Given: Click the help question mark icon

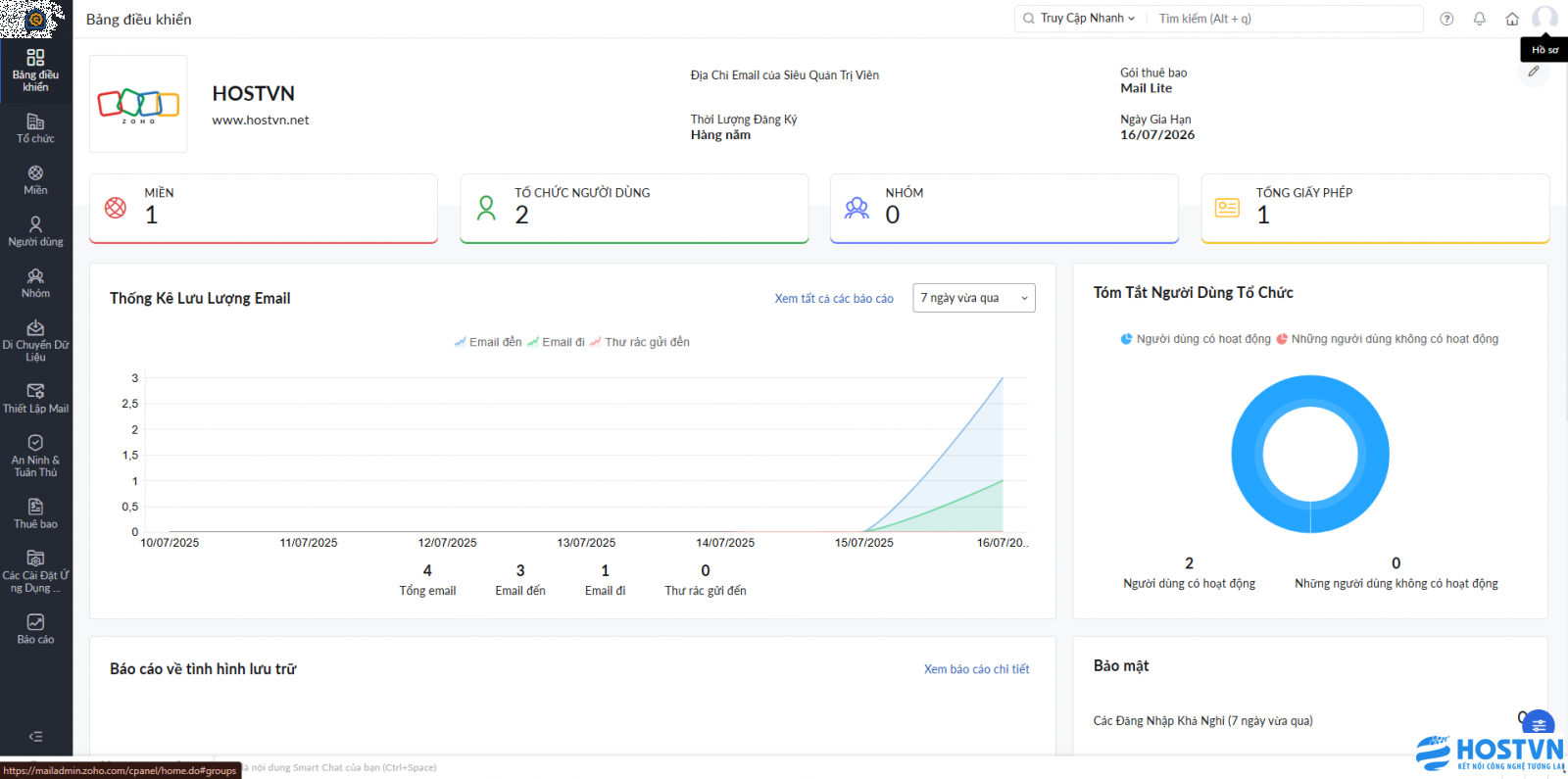Looking at the screenshot, I should (1446, 19).
